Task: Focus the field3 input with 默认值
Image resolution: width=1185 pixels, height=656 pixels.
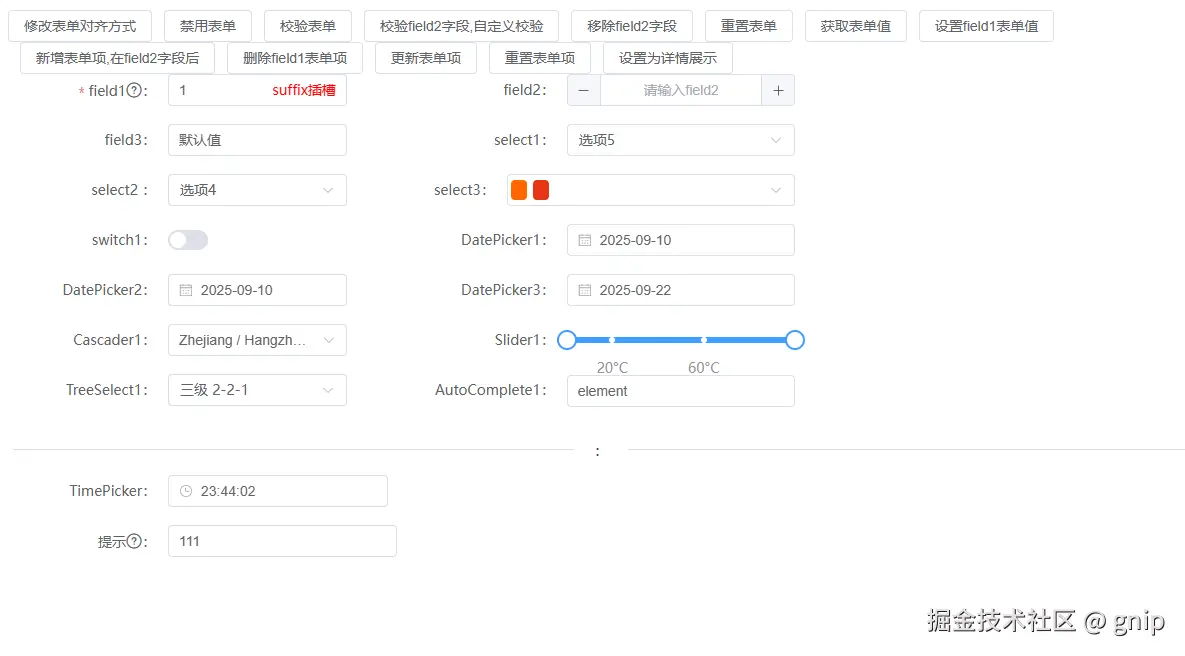Action: click(x=257, y=140)
